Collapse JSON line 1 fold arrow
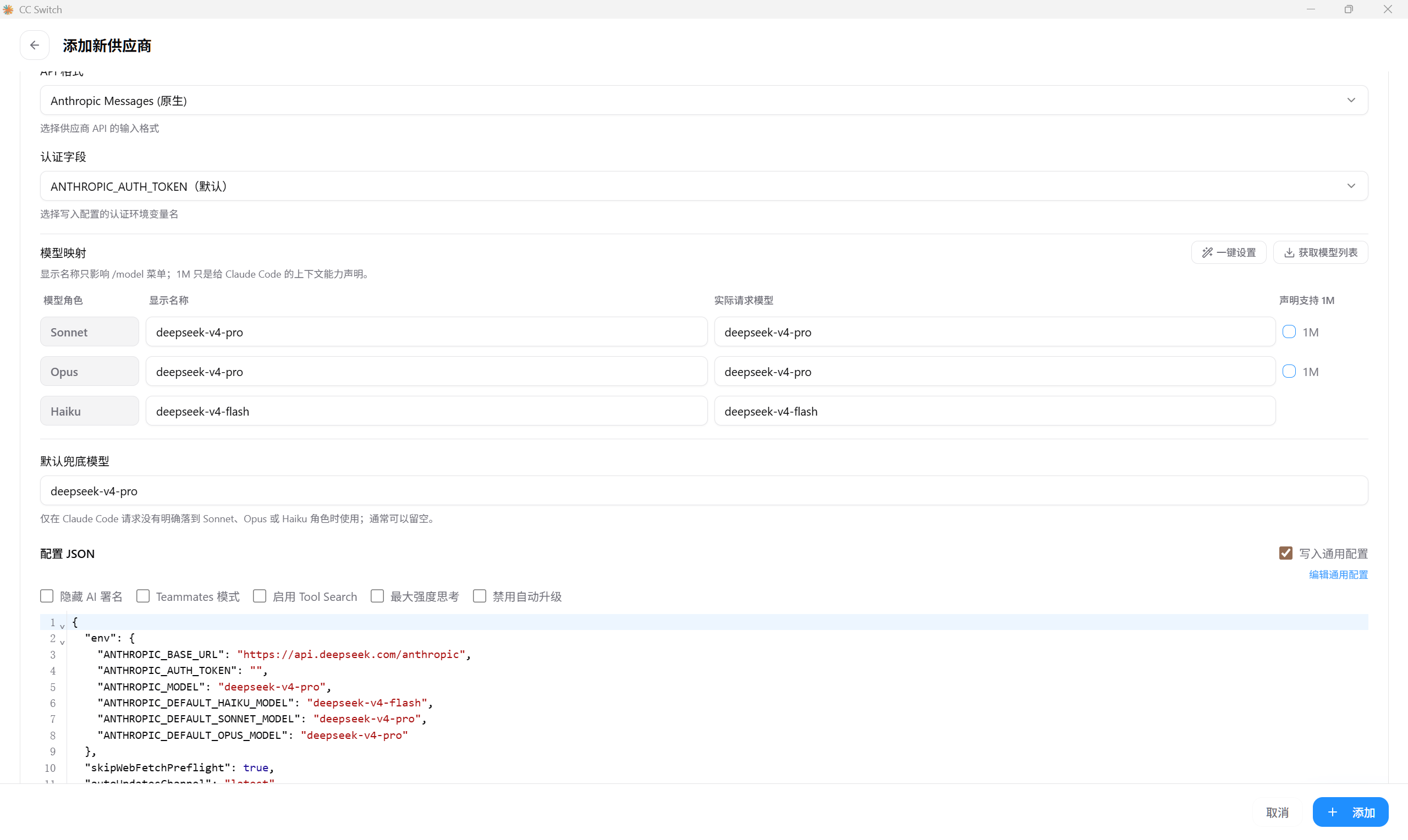1408x840 pixels. [x=62, y=626]
